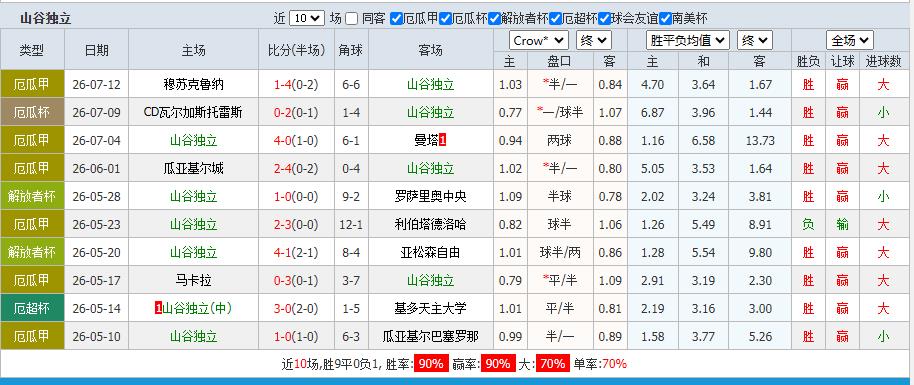This screenshot has width=914, height=385.
Task: Open the 全场 dropdown
Action: click(x=849, y=41)
